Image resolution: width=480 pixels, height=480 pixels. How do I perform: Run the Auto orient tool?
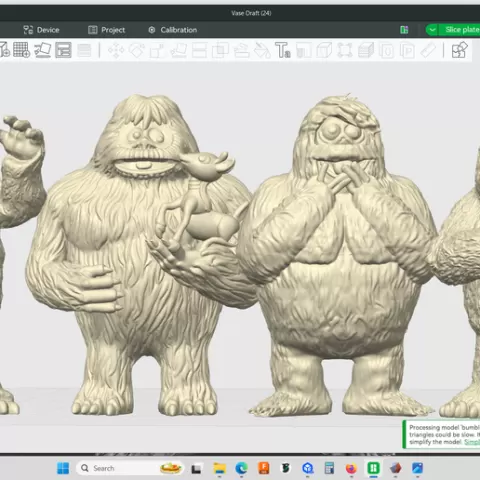43,50
